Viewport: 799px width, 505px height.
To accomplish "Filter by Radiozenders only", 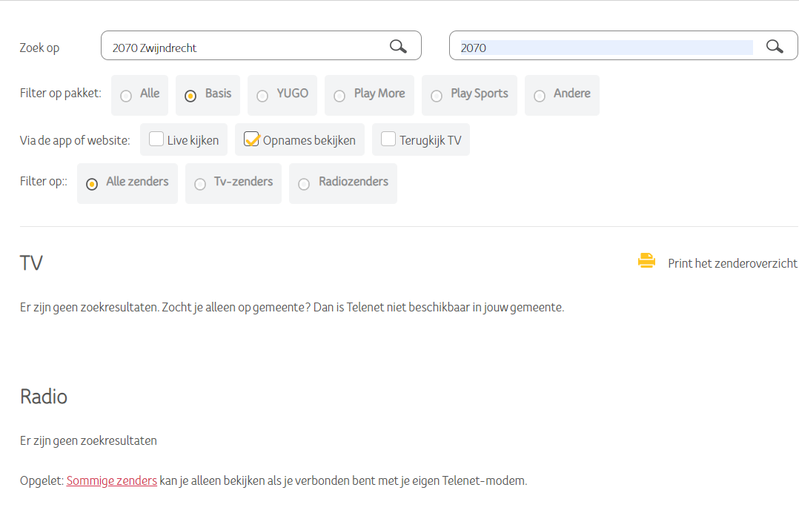I will pos(304,184).
